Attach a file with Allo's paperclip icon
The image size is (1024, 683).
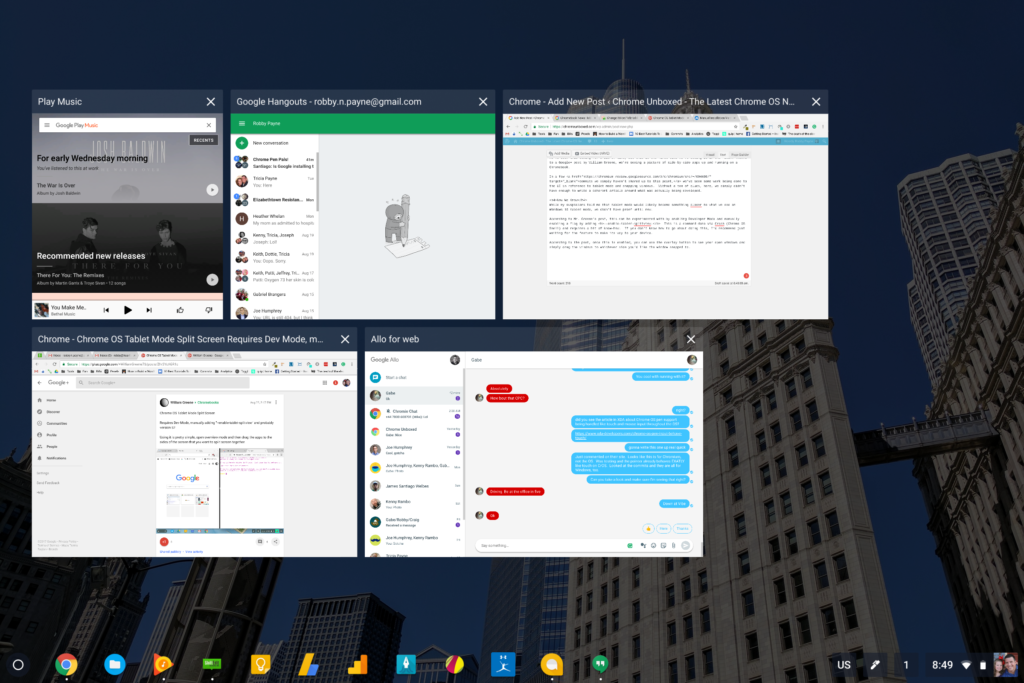(x=673, y=545)
